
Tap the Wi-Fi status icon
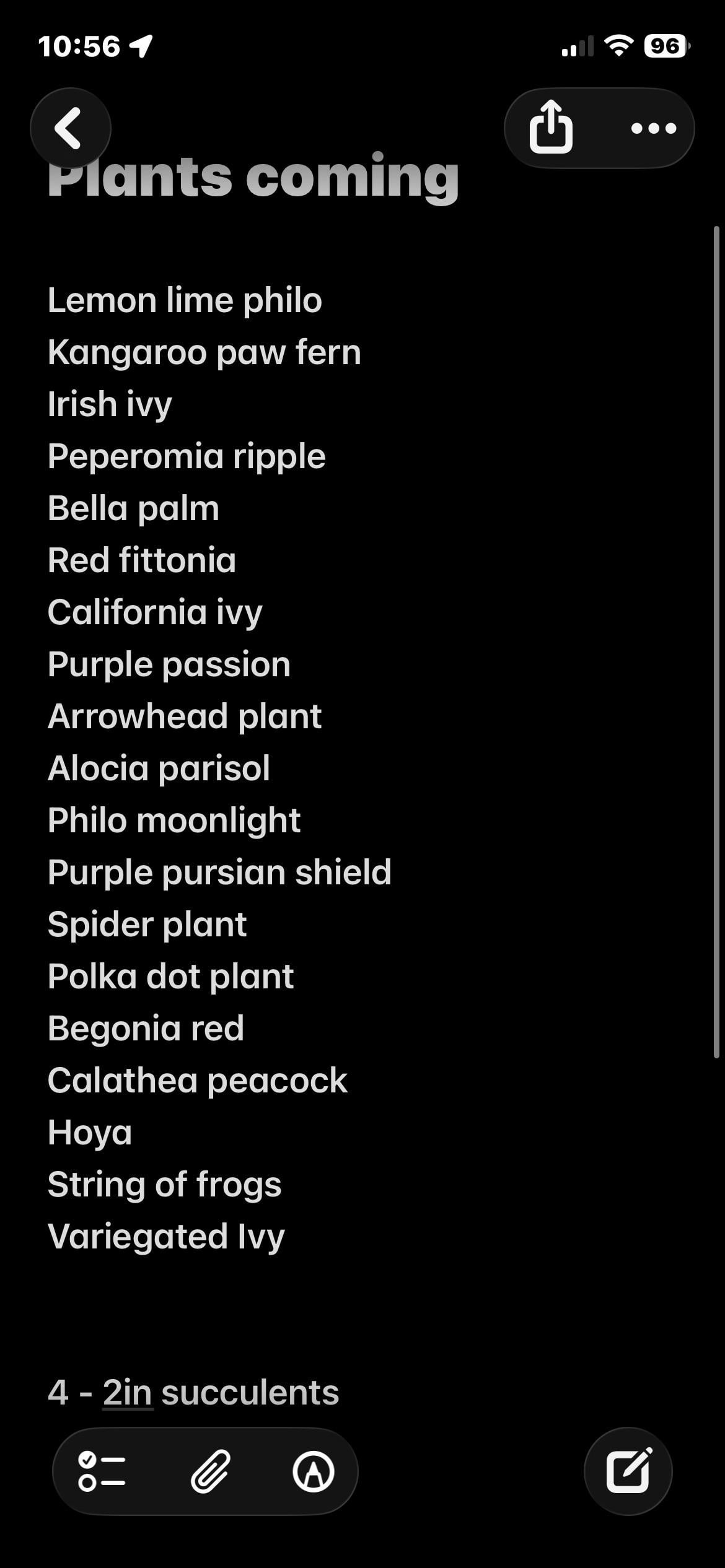click(618, 46)
